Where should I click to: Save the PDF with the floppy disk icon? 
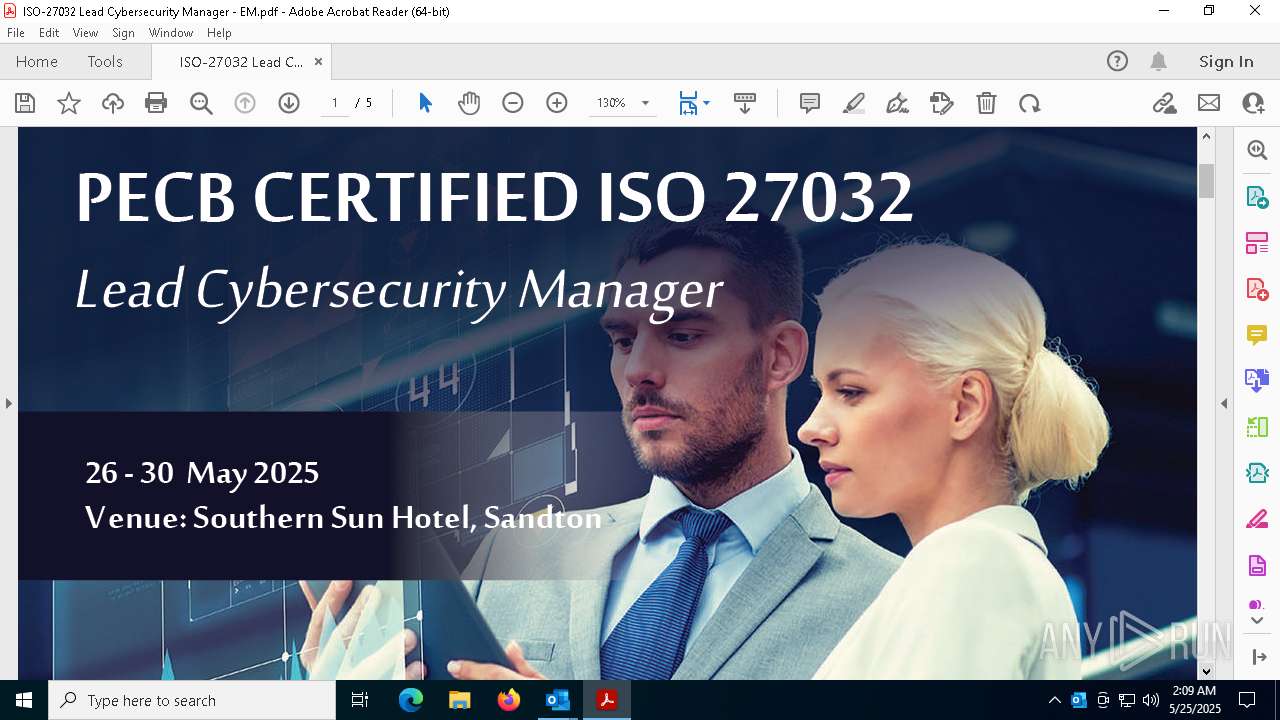[x=25, y=103]
